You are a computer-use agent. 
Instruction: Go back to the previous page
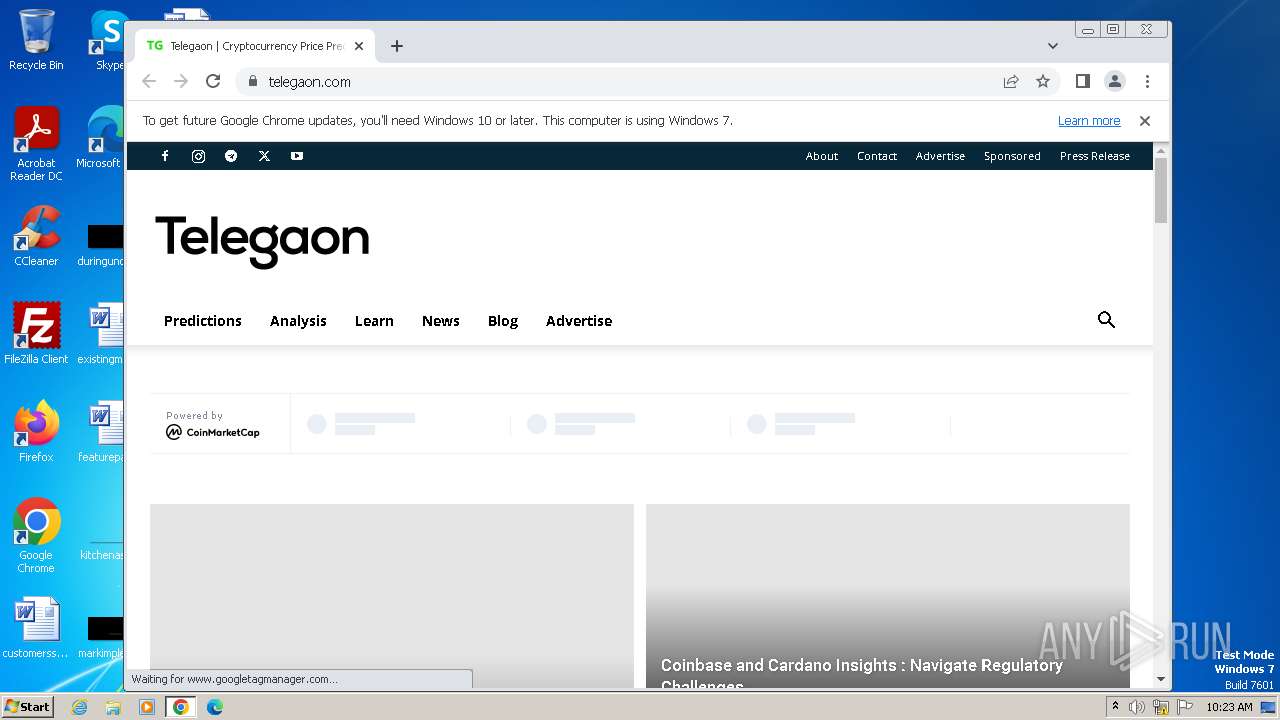click(x=149, y=82)
